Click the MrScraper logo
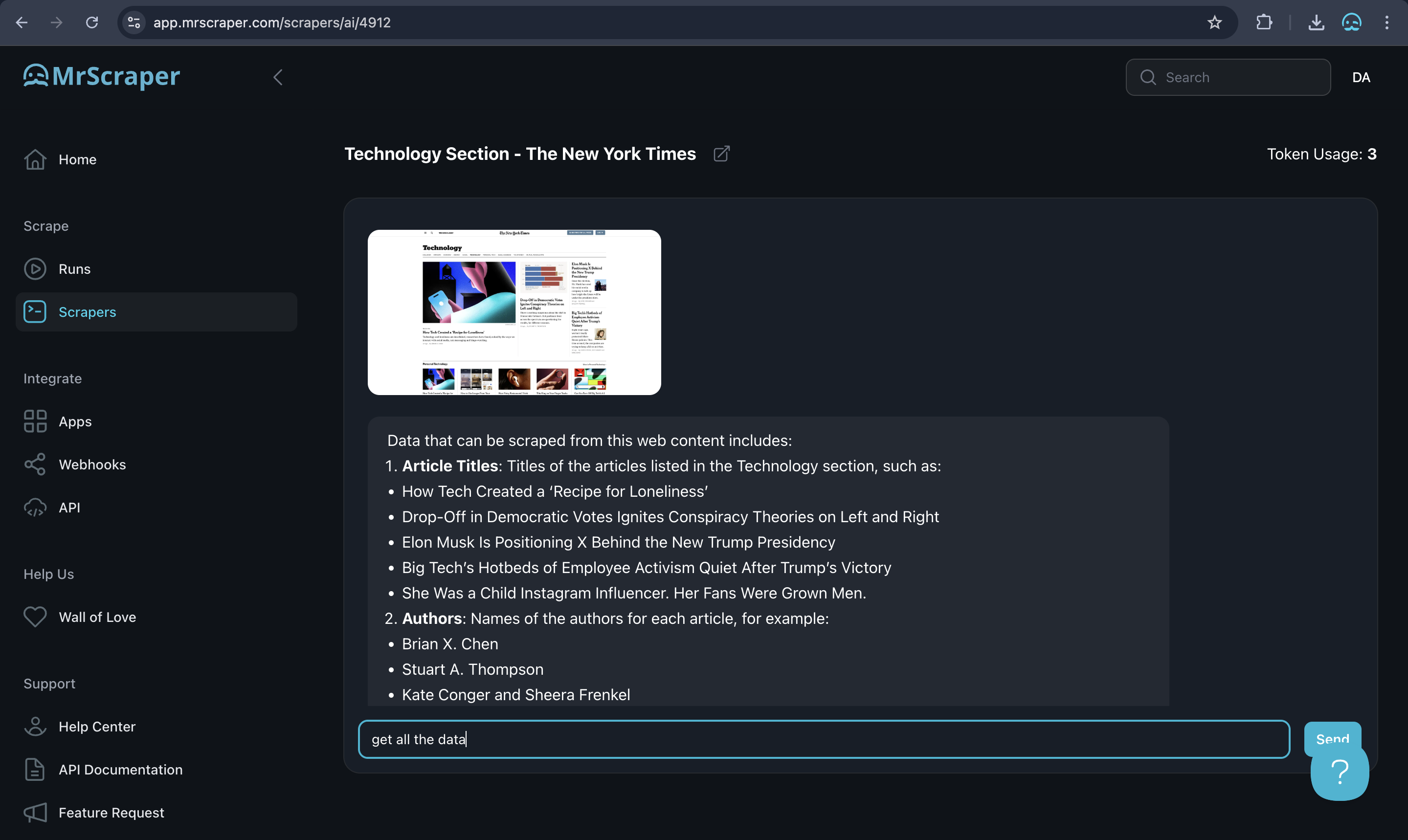The image size is (1408, 840). (101, 76)
